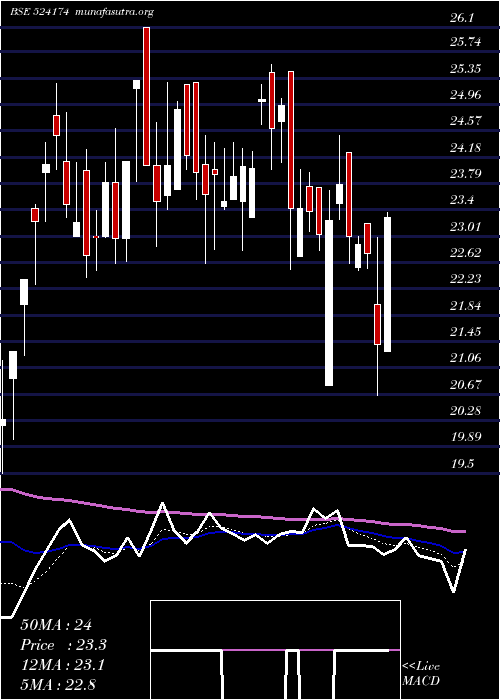The width and height of the screenshot is (500, 700).
Task: Click the tallest red candle near 26.1
Action: (146, 96)
